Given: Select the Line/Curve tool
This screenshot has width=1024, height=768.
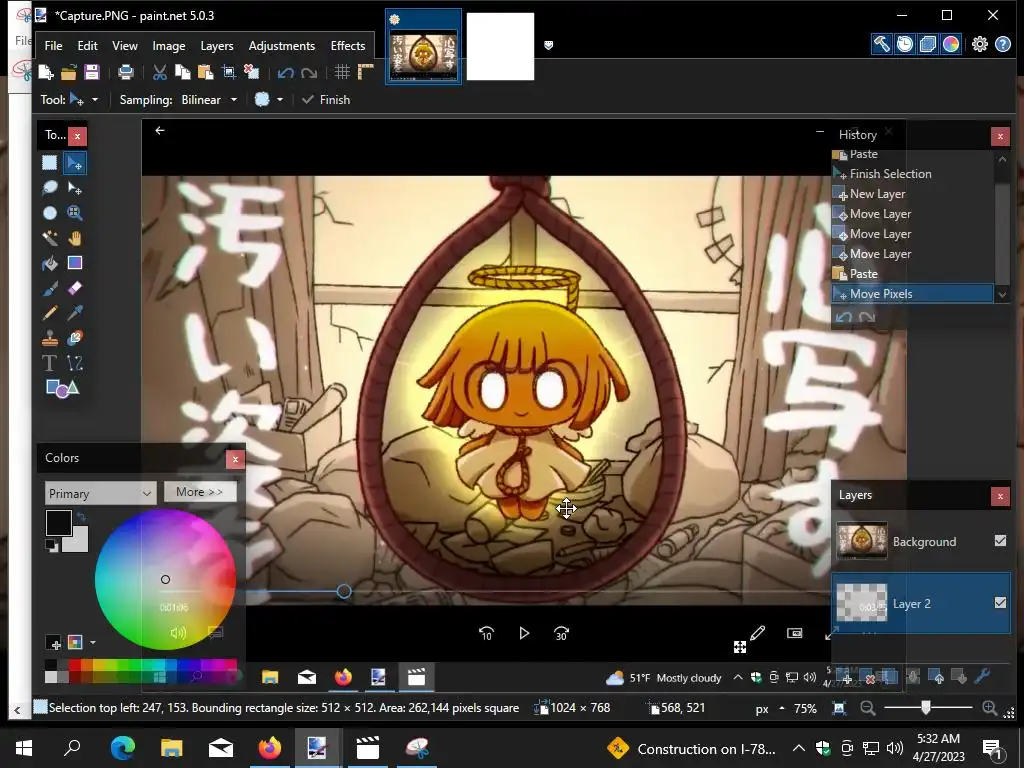Looking at the screenshot, I should click(75, 363).
